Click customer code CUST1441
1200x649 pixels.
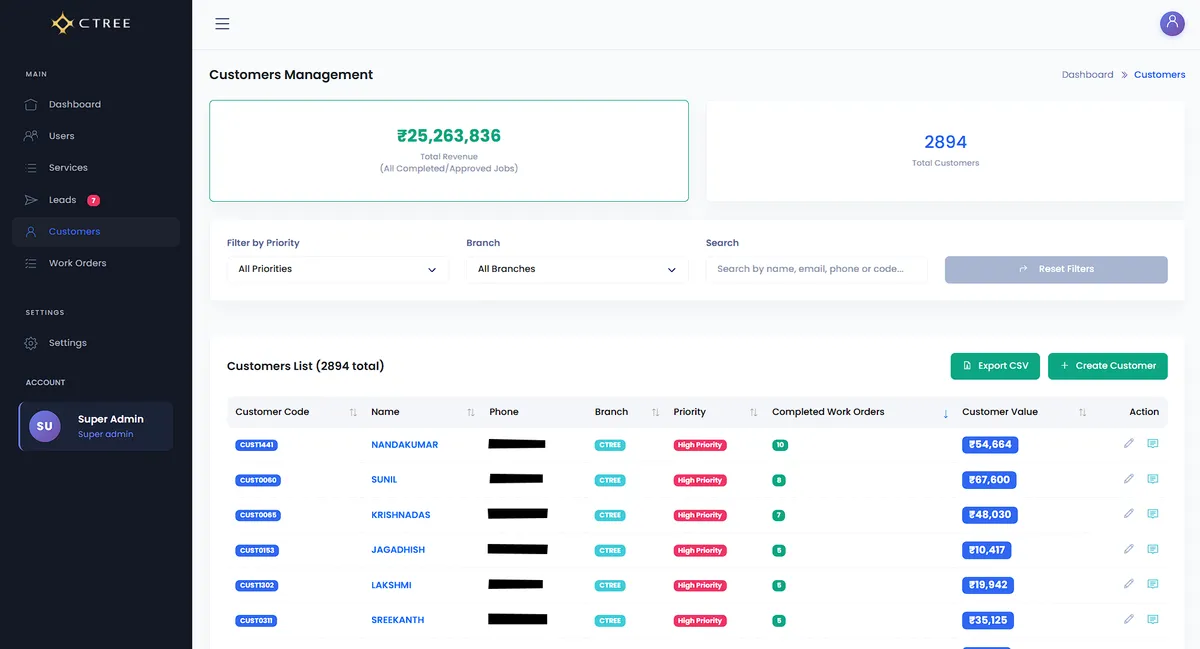257,445
